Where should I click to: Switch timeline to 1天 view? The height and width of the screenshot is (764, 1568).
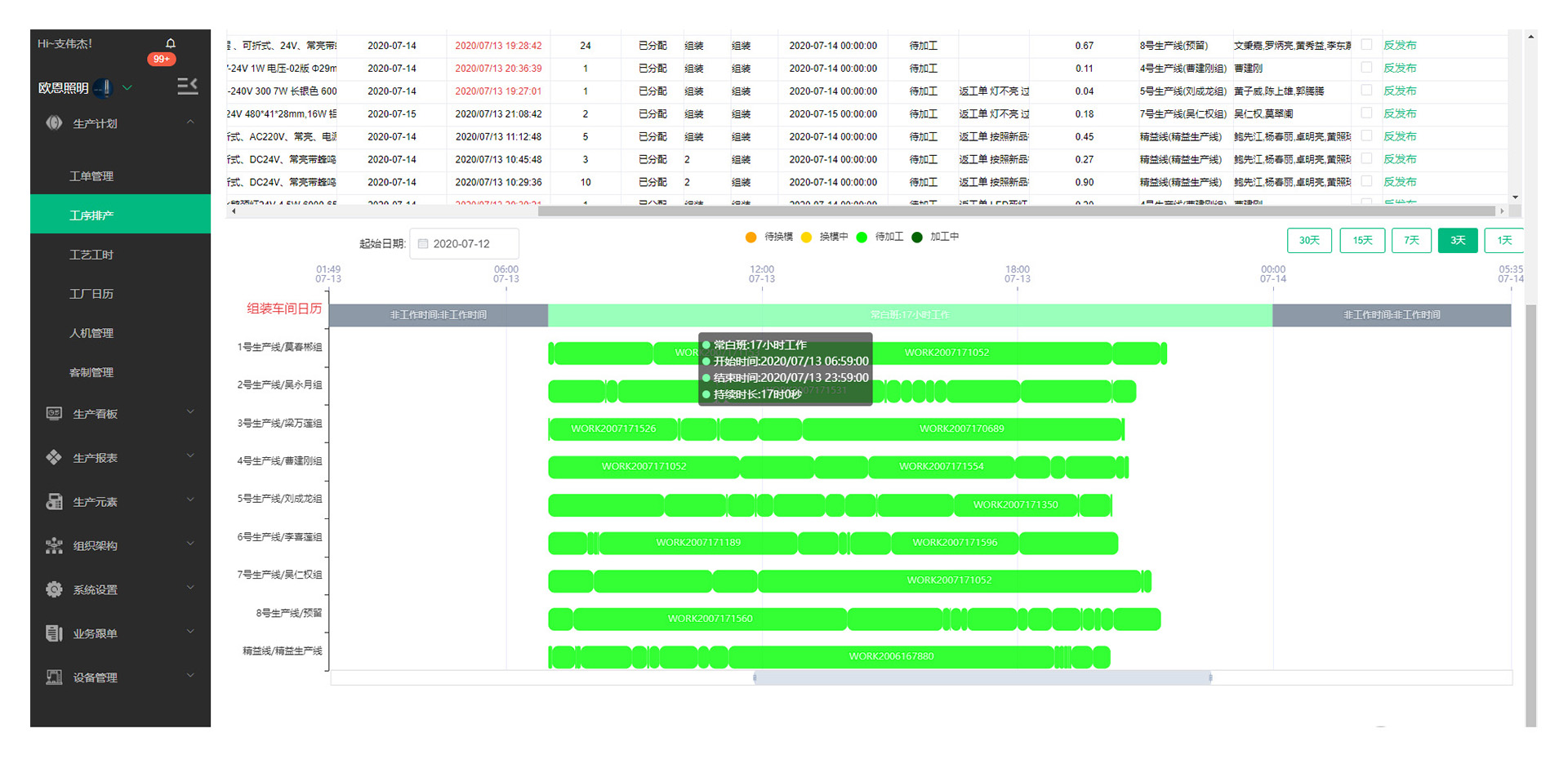[1504, 240]
